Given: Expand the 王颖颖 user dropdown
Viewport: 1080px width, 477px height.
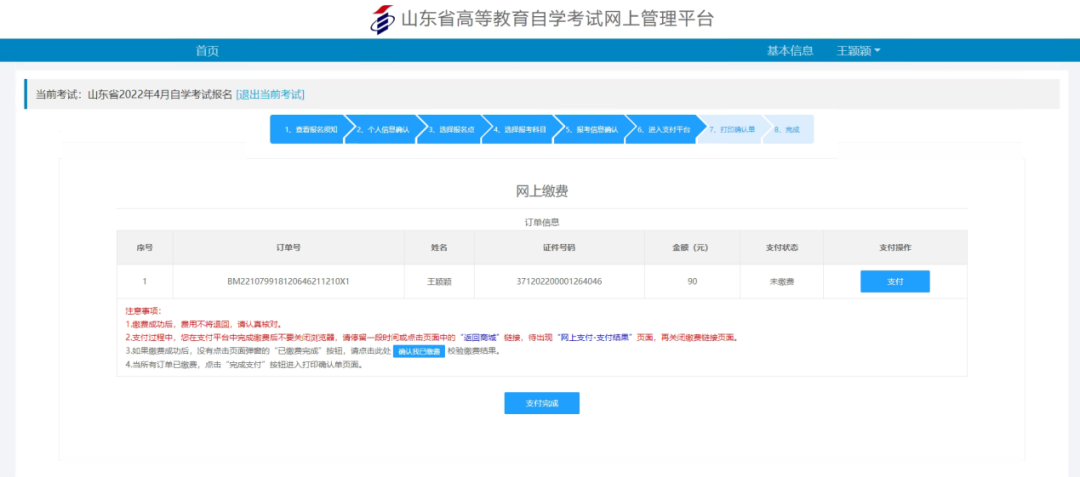Looking at the screenshot, I should click(858, 51).
